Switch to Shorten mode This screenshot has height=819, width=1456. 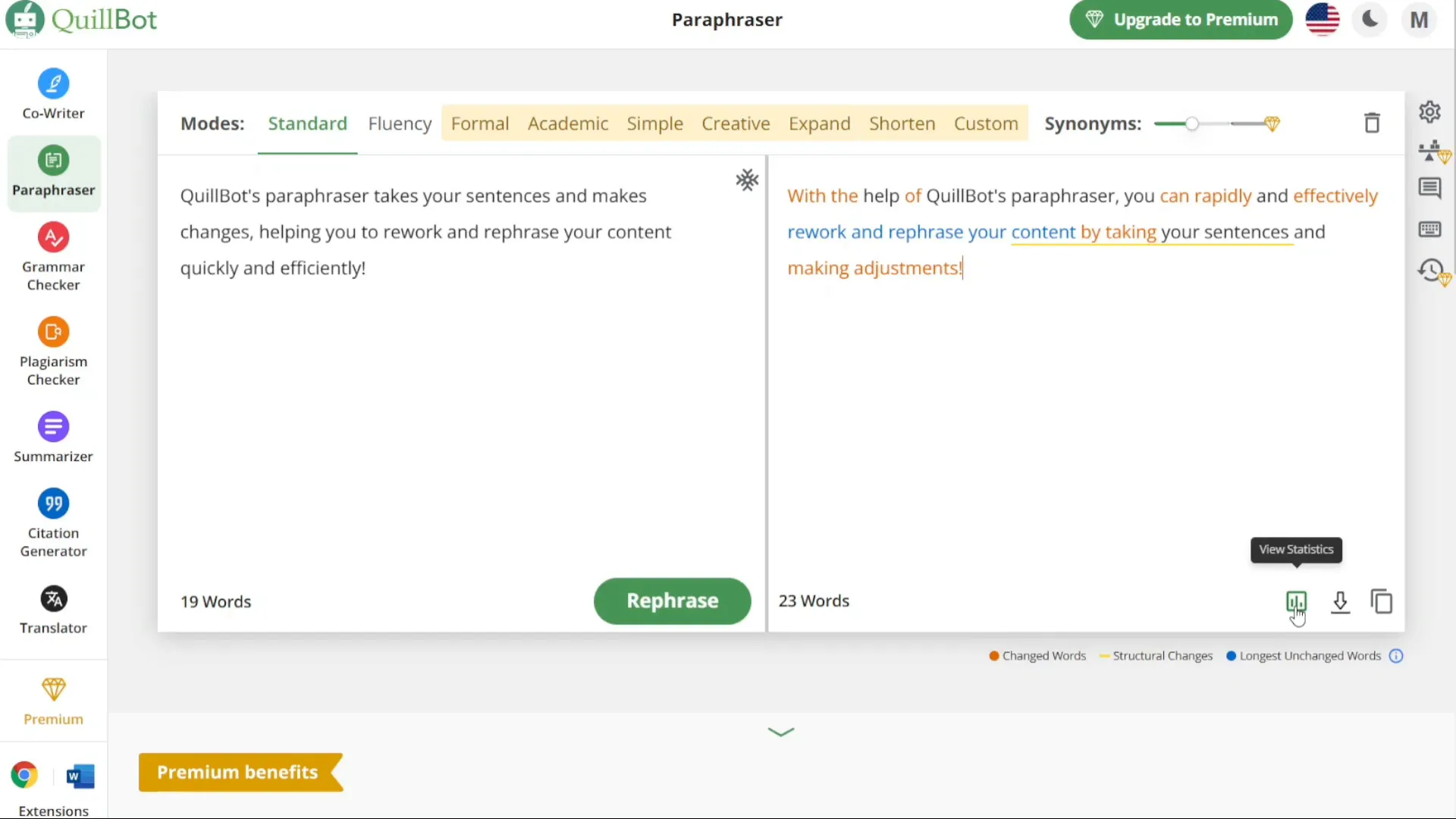click(x=902, y=124)
